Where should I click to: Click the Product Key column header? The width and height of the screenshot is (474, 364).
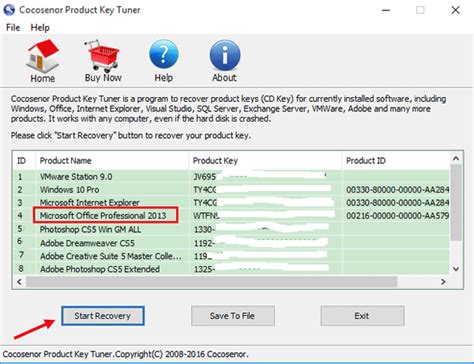pyautogui.click(x=265, y=161)
